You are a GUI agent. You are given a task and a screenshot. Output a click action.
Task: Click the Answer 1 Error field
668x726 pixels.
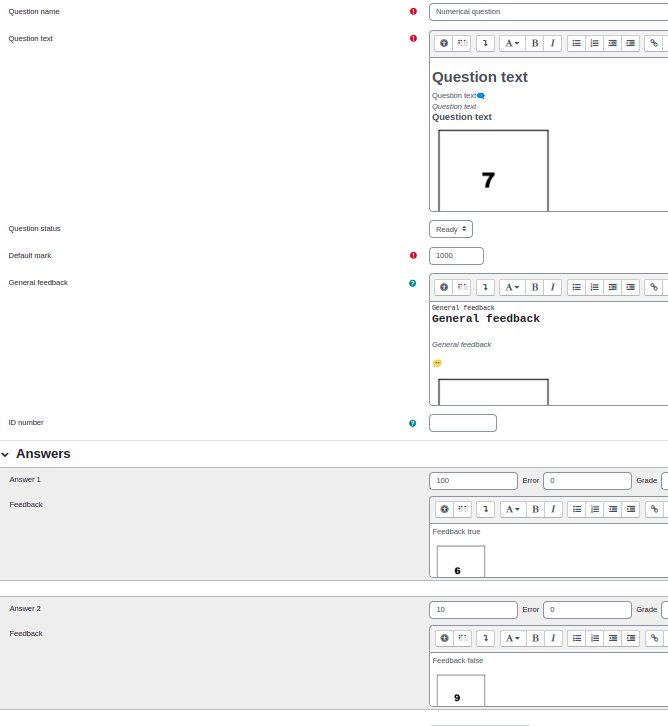pos(587,481)
